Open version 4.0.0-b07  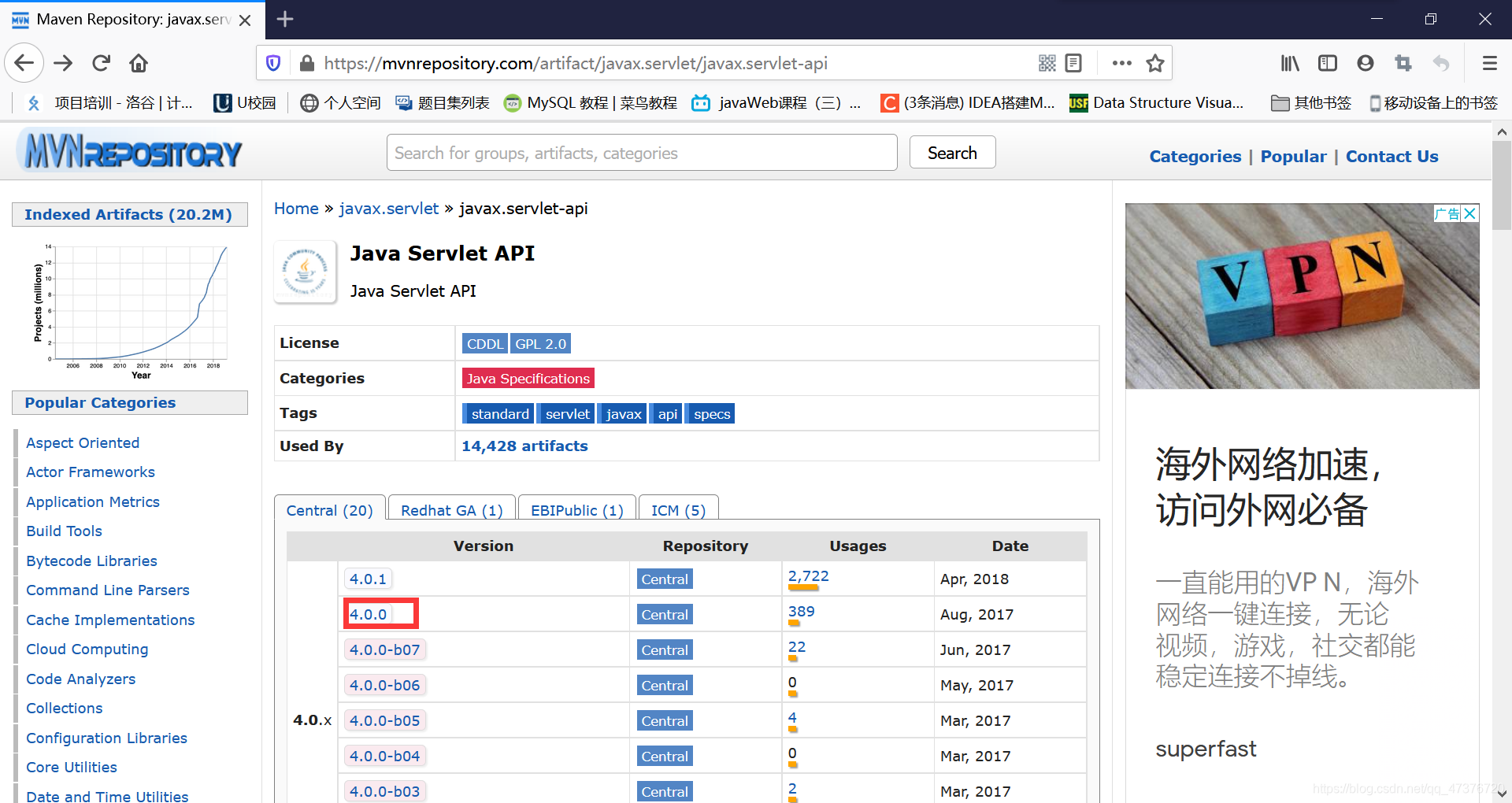pos(384,649)
